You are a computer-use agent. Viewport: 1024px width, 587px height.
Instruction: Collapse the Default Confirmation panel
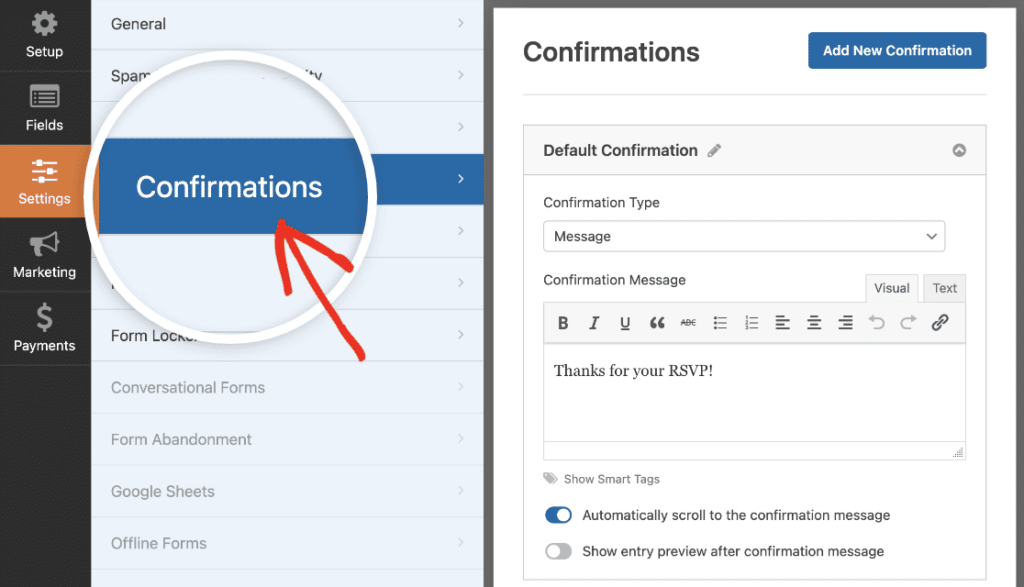(x=959, y=149)
